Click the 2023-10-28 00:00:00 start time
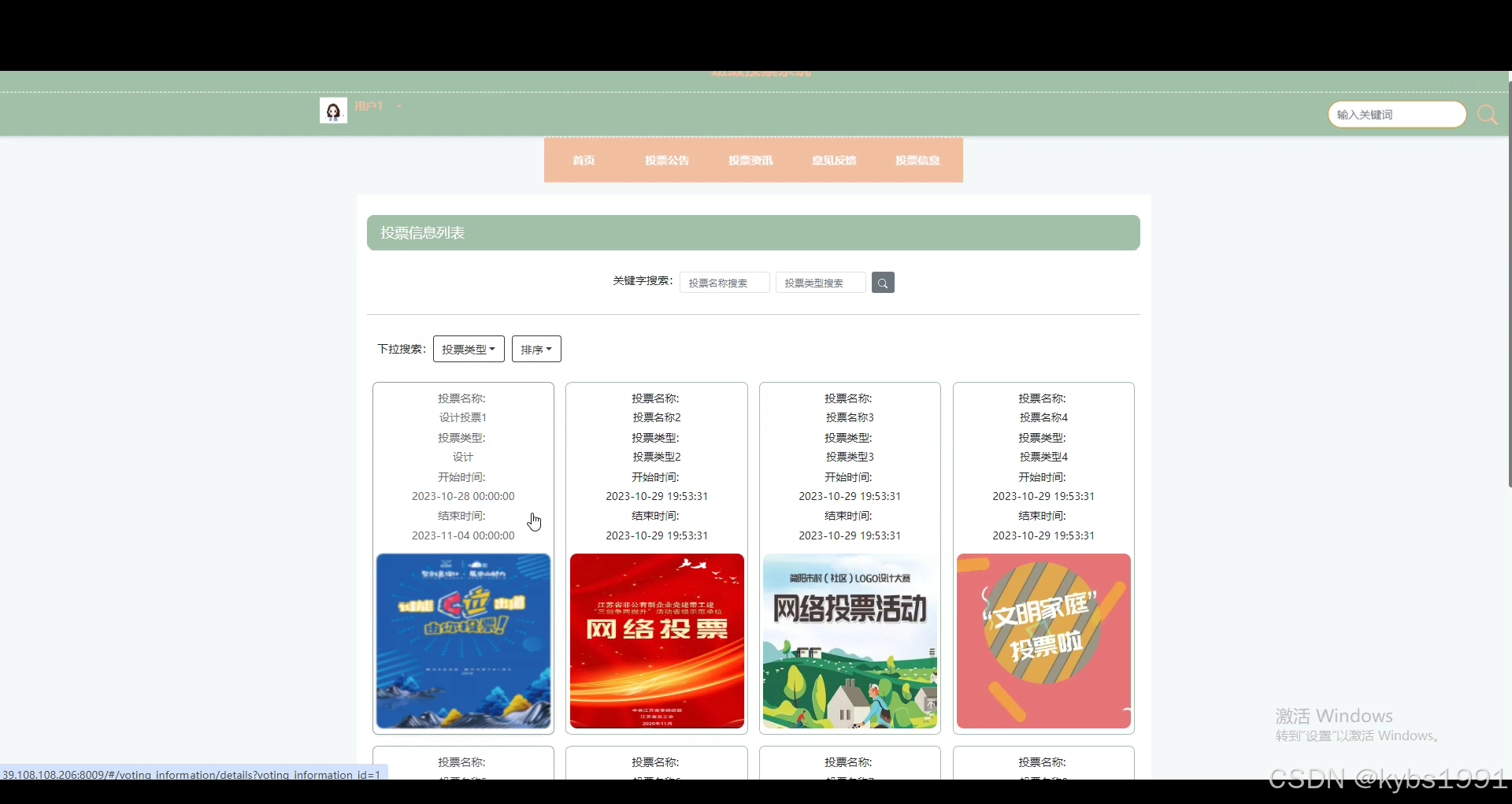The height and width of the screenshot is (804, 1512). (463, 496)
